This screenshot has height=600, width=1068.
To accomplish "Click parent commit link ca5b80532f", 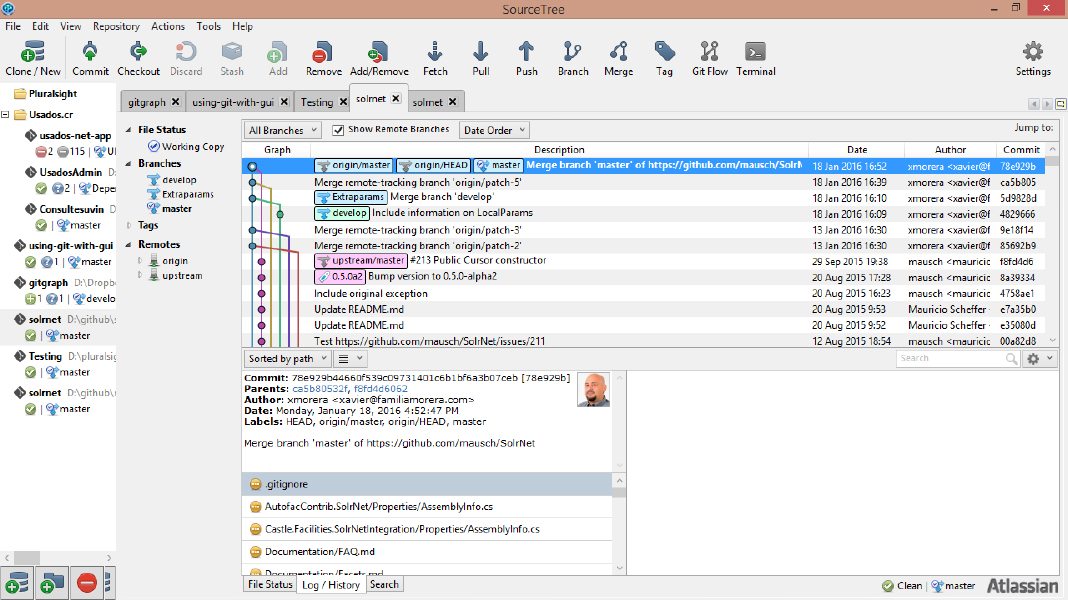I will [x=320, y=389].
